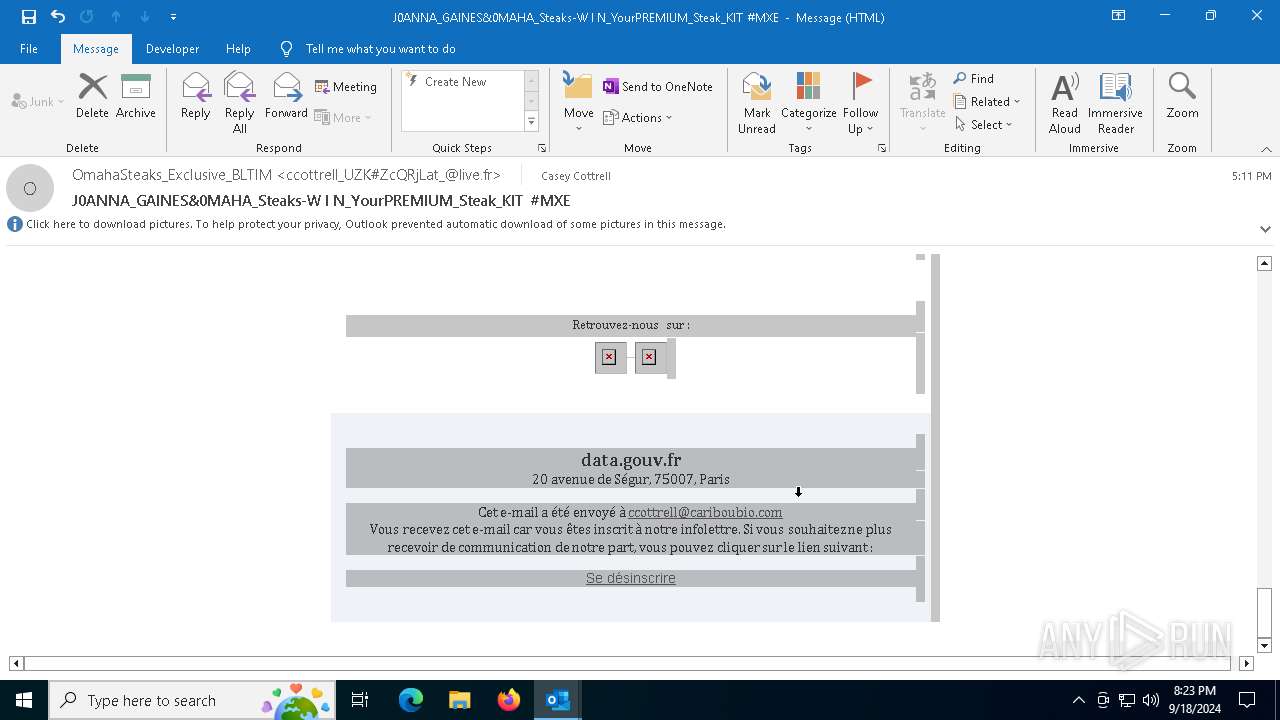The width and height of the screenshot is (1280, 720).
Task: Move the message to a folder
Action: click(578, 102)
